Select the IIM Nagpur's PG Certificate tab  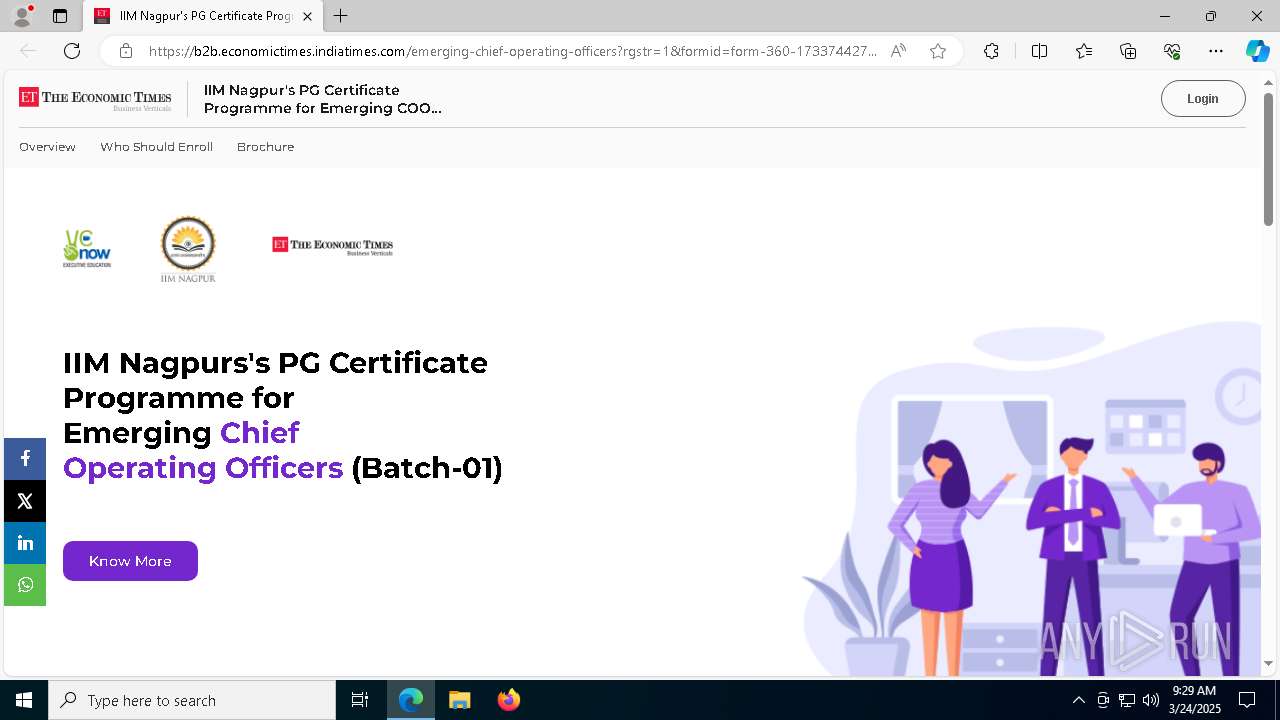[x=201, y=16]
